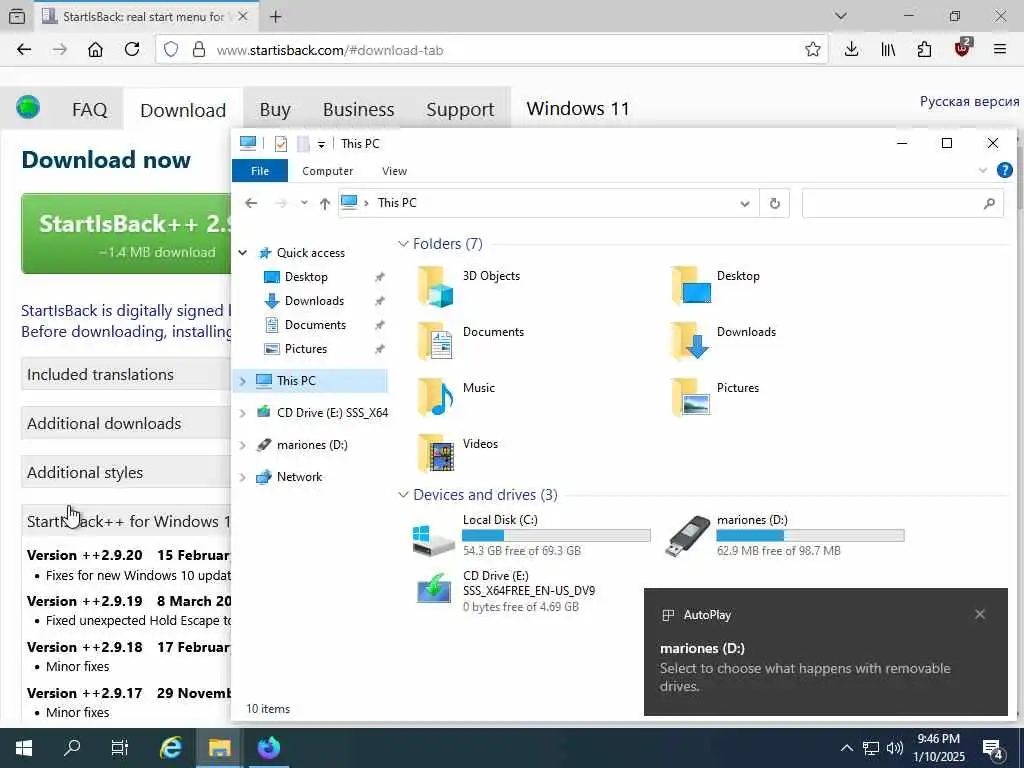Select CD Drive (E:) SSS_X64FREE item
1024x768 pixels.
[506, 591]
